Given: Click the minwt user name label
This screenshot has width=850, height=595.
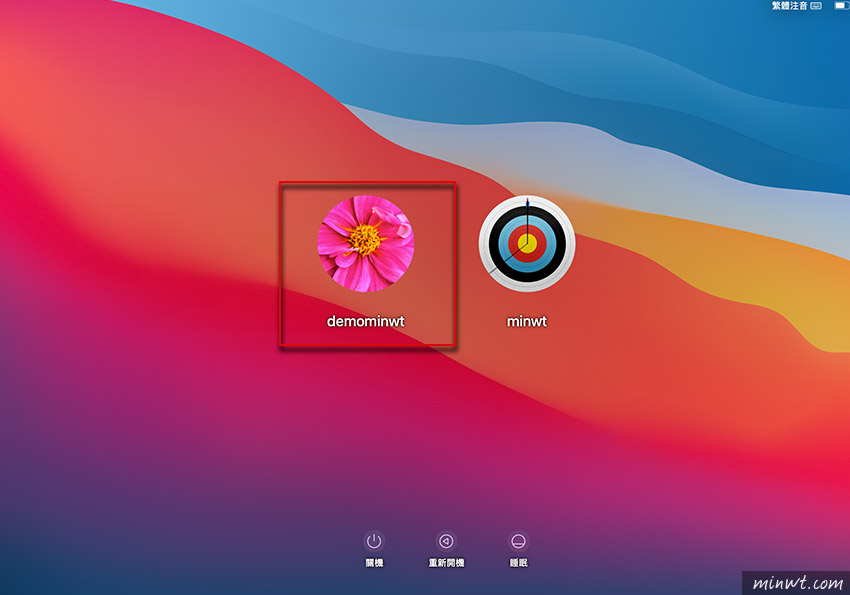Looking at the screenshot, I should [527, 321].
